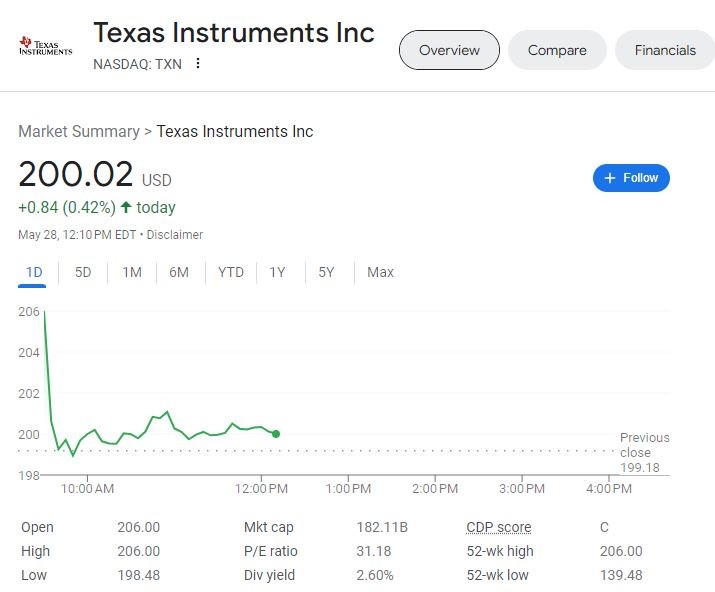
Task: Open the three-dot menu beside NASDAQ: TXN
Action: pos(198,64)
